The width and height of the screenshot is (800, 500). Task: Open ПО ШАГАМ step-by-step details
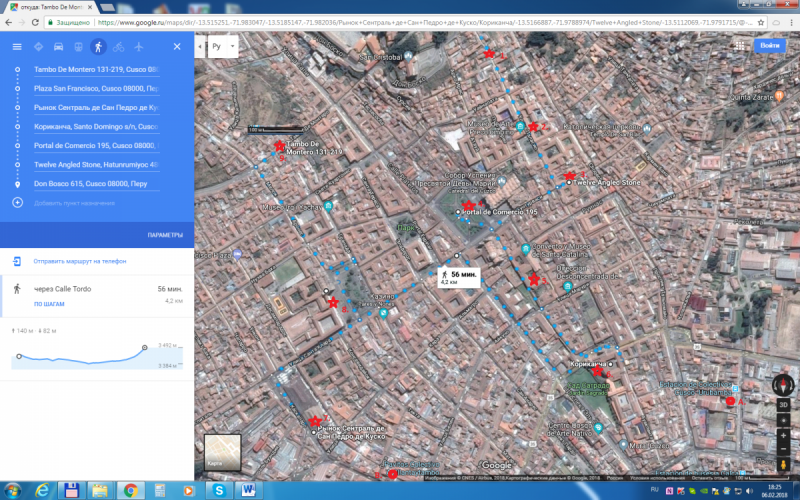click(49, 304)
